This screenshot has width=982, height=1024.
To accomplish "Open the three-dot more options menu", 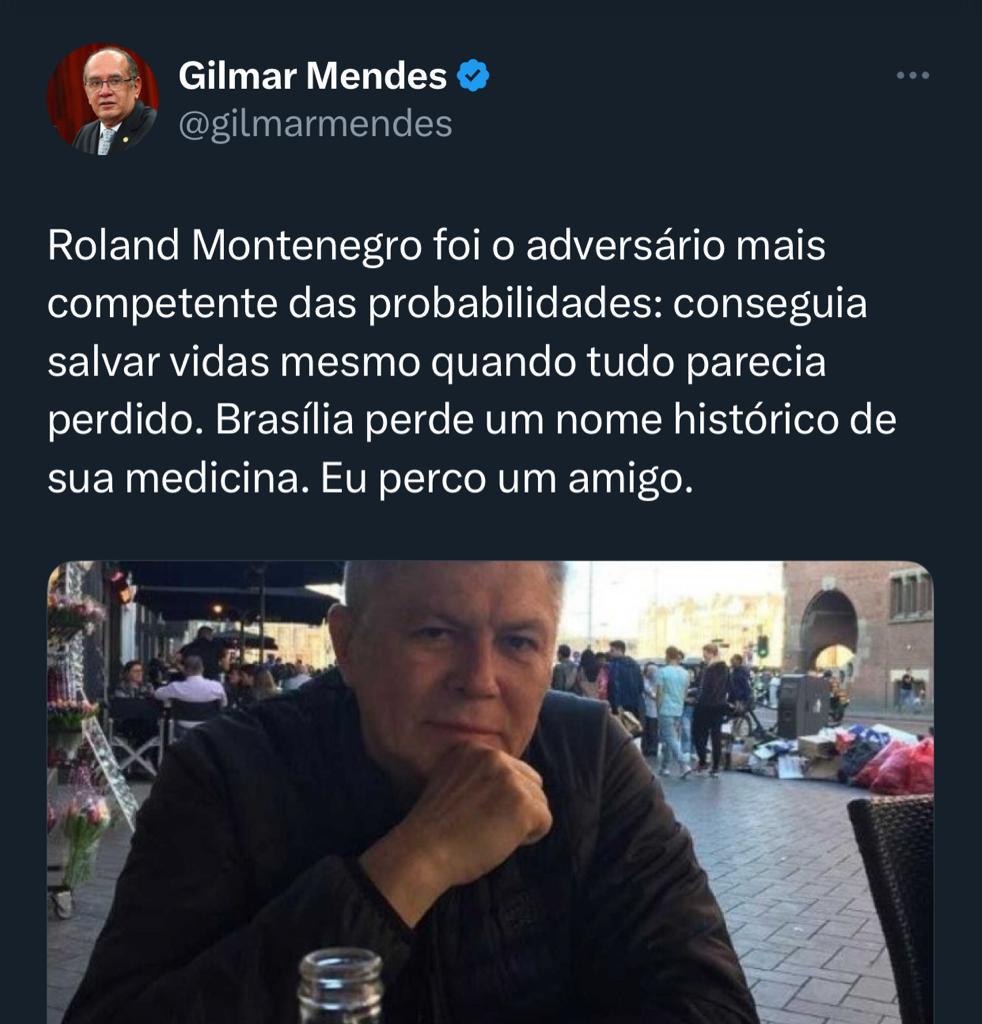I will [x=913, y=76].
